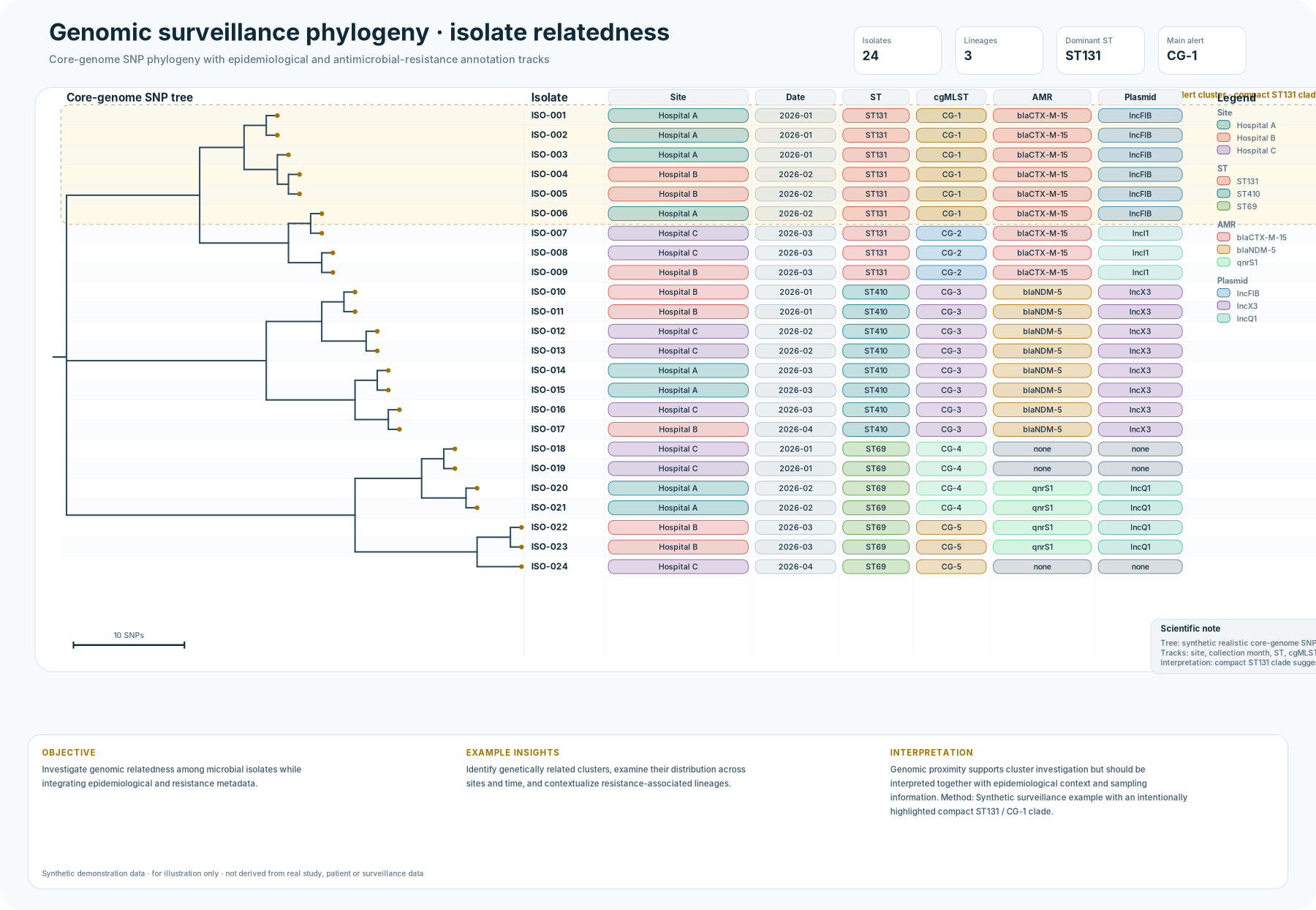Click the Date column header
The width and height of the screenshot is (1316, 910).
coord(795,97)
